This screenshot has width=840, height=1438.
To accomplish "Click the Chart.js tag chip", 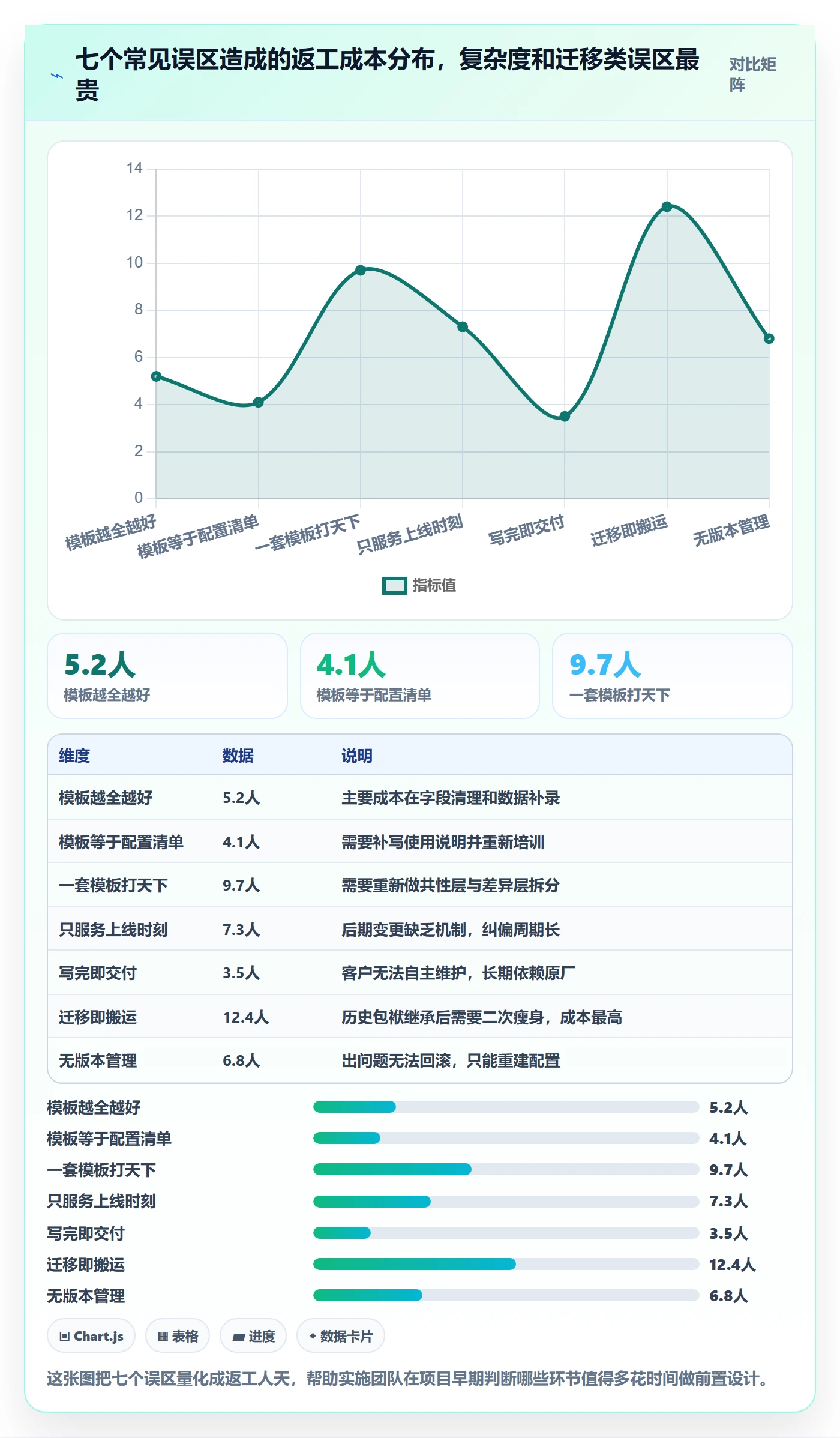I will click(91, 1336).
